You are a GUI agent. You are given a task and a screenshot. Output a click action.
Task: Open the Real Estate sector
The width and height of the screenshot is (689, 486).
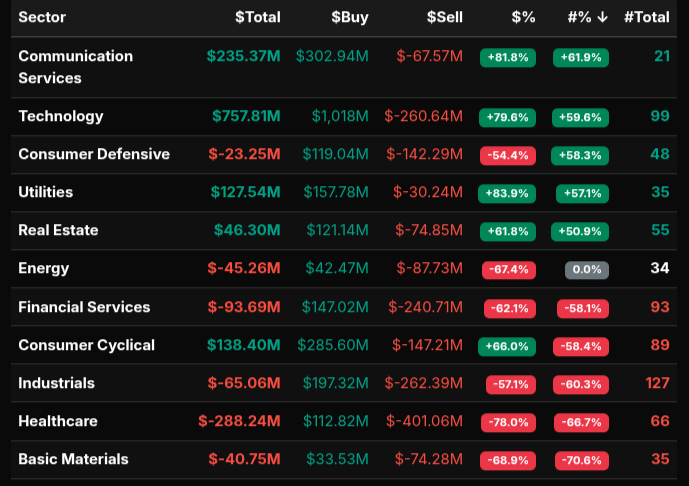[58, 230]
